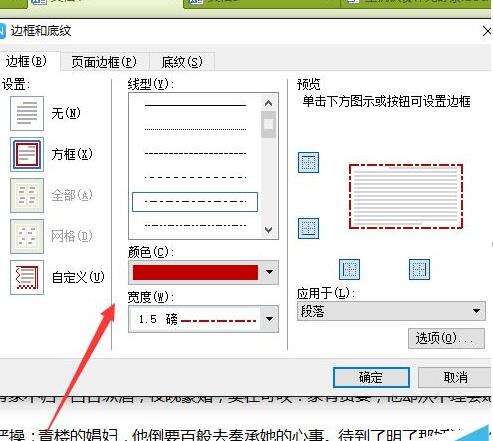This screenshot has width=493, height=441.
Task: Click the 选项(O)... button
Action: pyautogui.click(x=446, y=339)
